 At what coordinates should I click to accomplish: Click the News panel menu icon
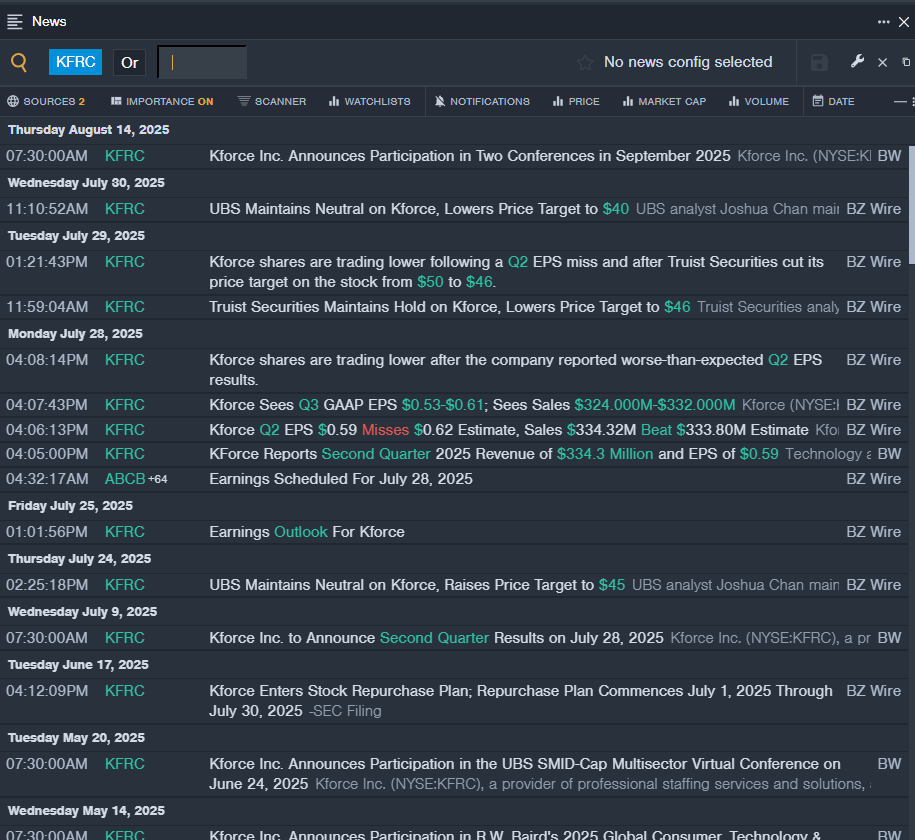(x=15, y=21)
